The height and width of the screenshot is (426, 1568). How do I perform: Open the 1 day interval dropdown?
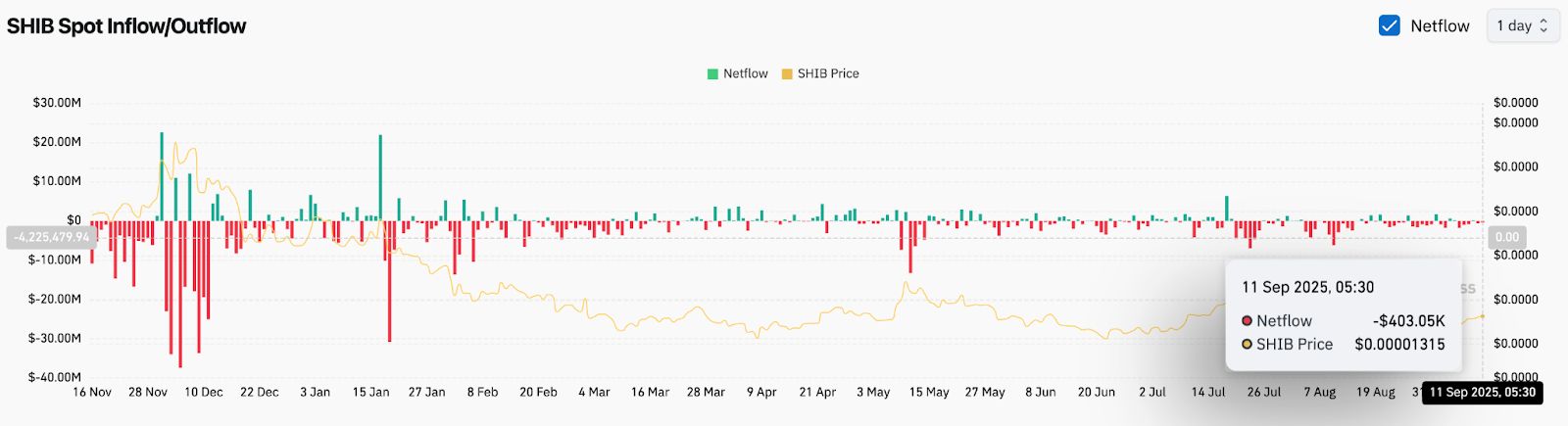[x=1522, y=26]
